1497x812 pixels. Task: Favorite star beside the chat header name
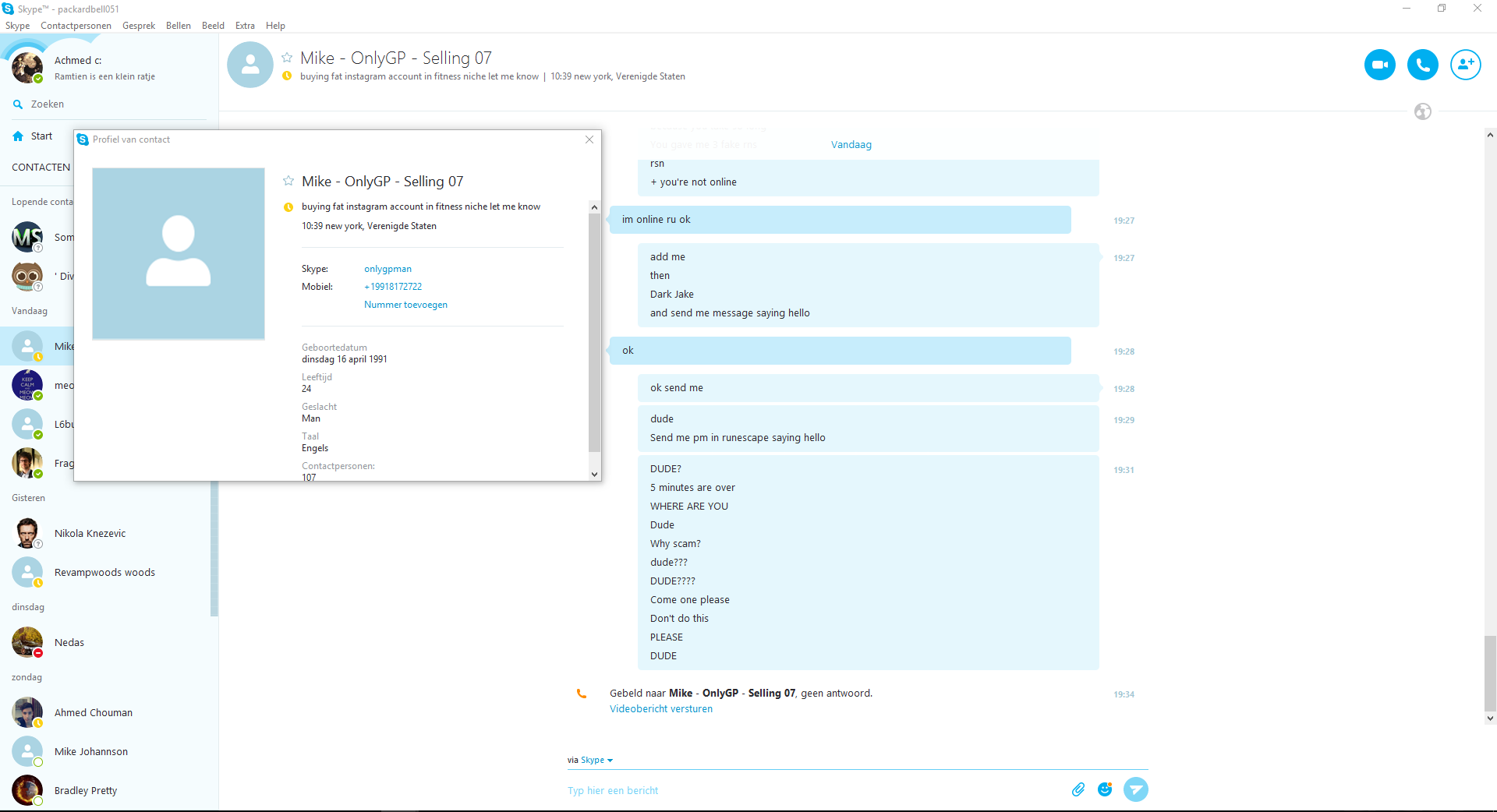pyautogui.click(x=287, y=58)
